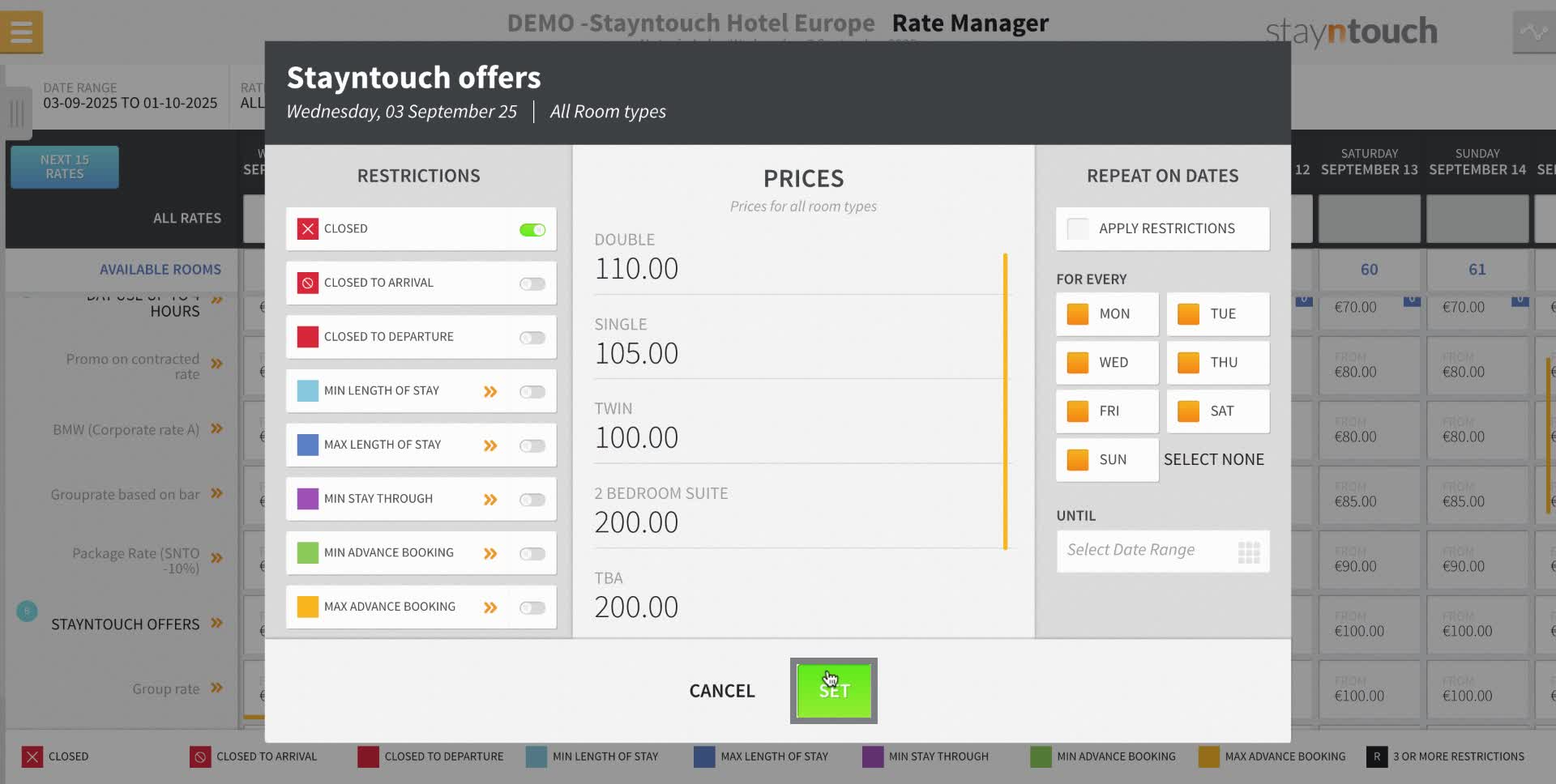The height and width of the screenshot is (784, 1556).
Task: Click the Closed to Arrival restriction icon
Action: (x=308, y=283)
